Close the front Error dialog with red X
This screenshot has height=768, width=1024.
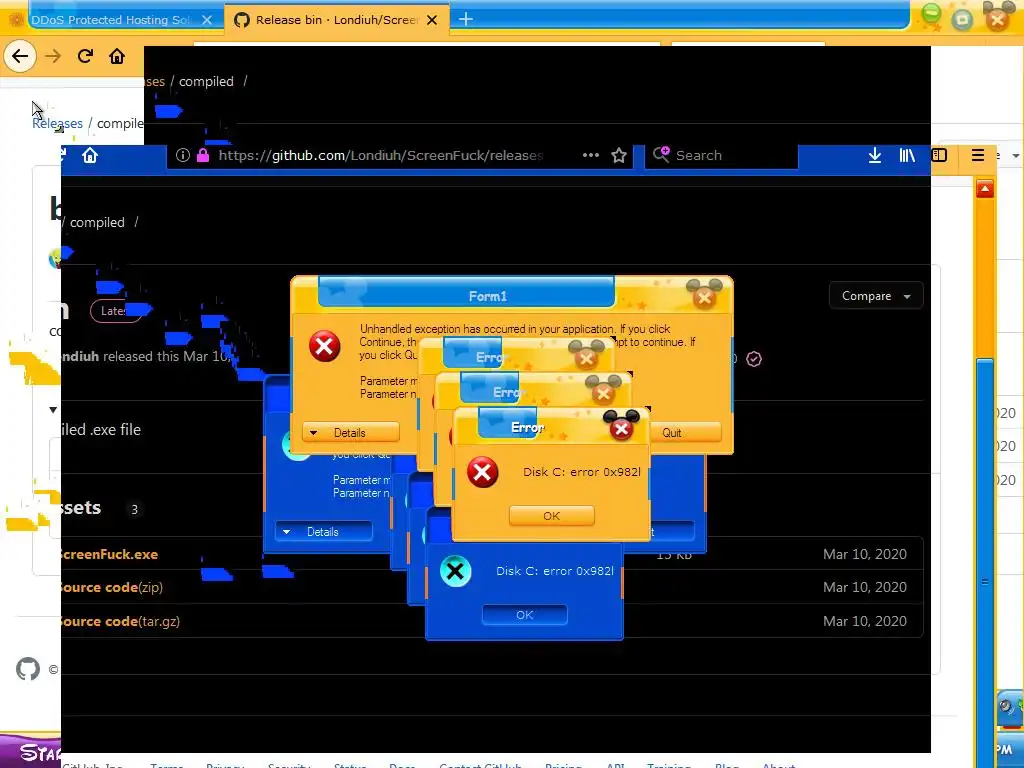pos(621,428)
